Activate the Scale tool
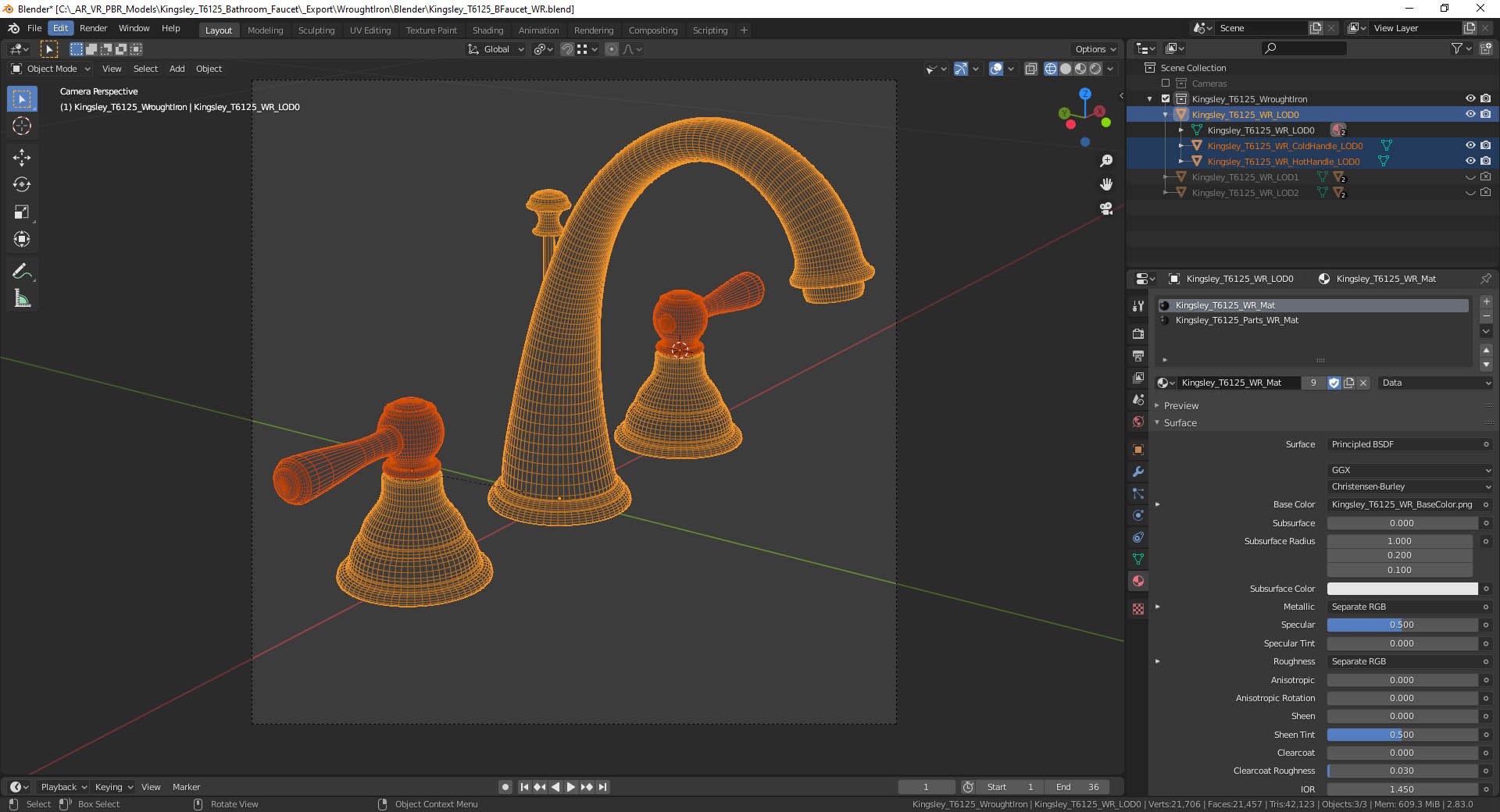1500x812 pixels. click(x=22, y=212)
